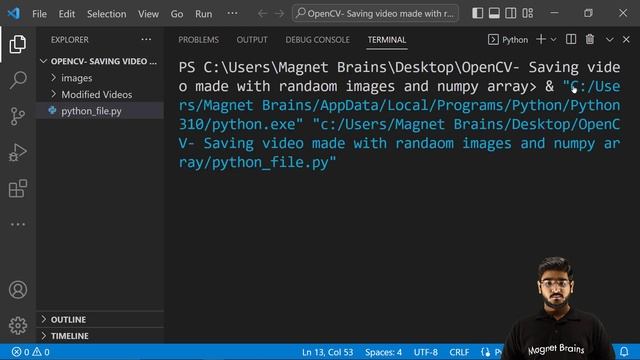This screenshot has width=640, height=360.
Task: Create a new terminal with plus icon
Action: (x=541, y=40)
